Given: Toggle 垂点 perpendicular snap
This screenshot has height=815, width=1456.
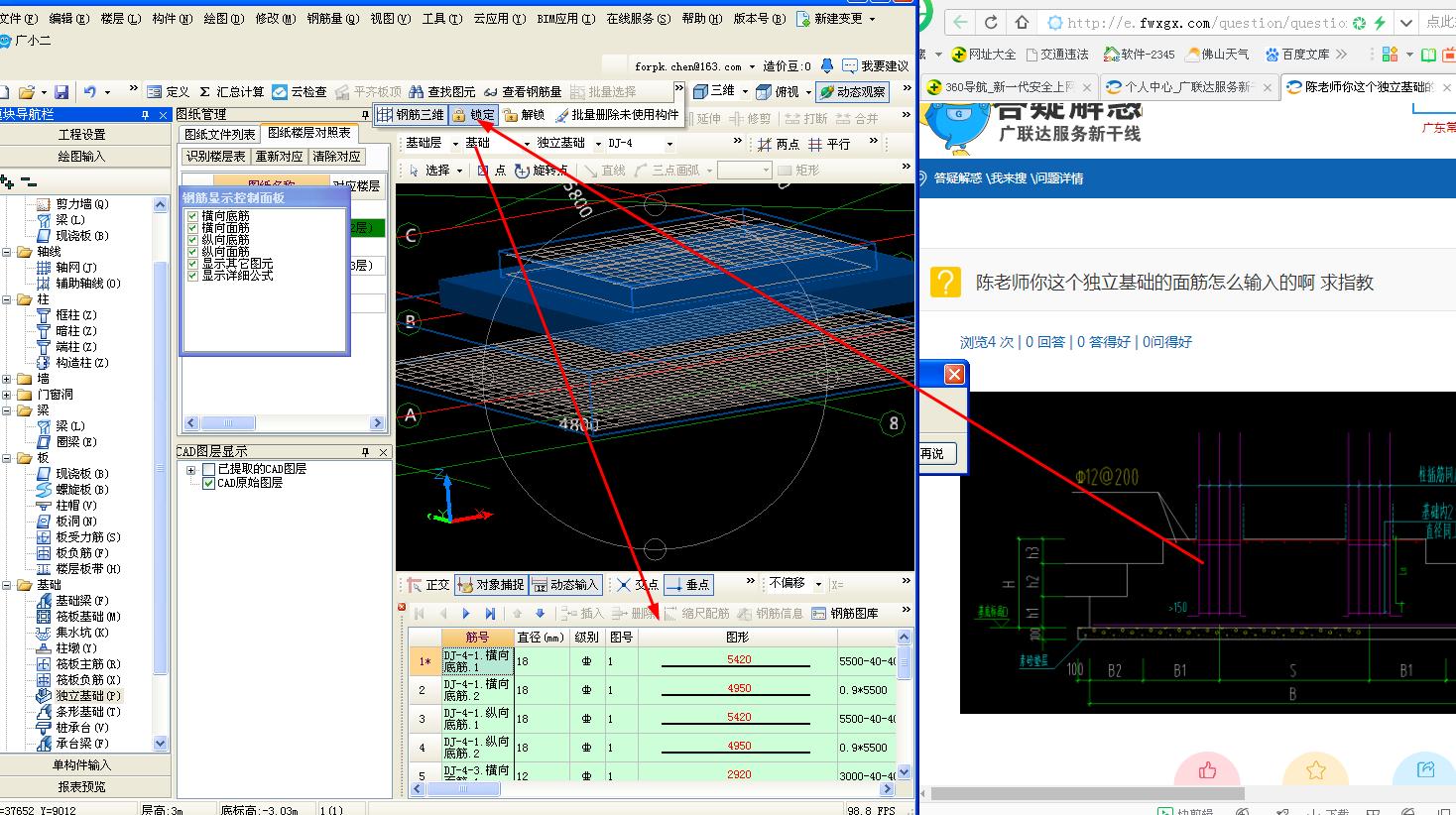Looking at the screenshot, I should (x=688, y=585).
